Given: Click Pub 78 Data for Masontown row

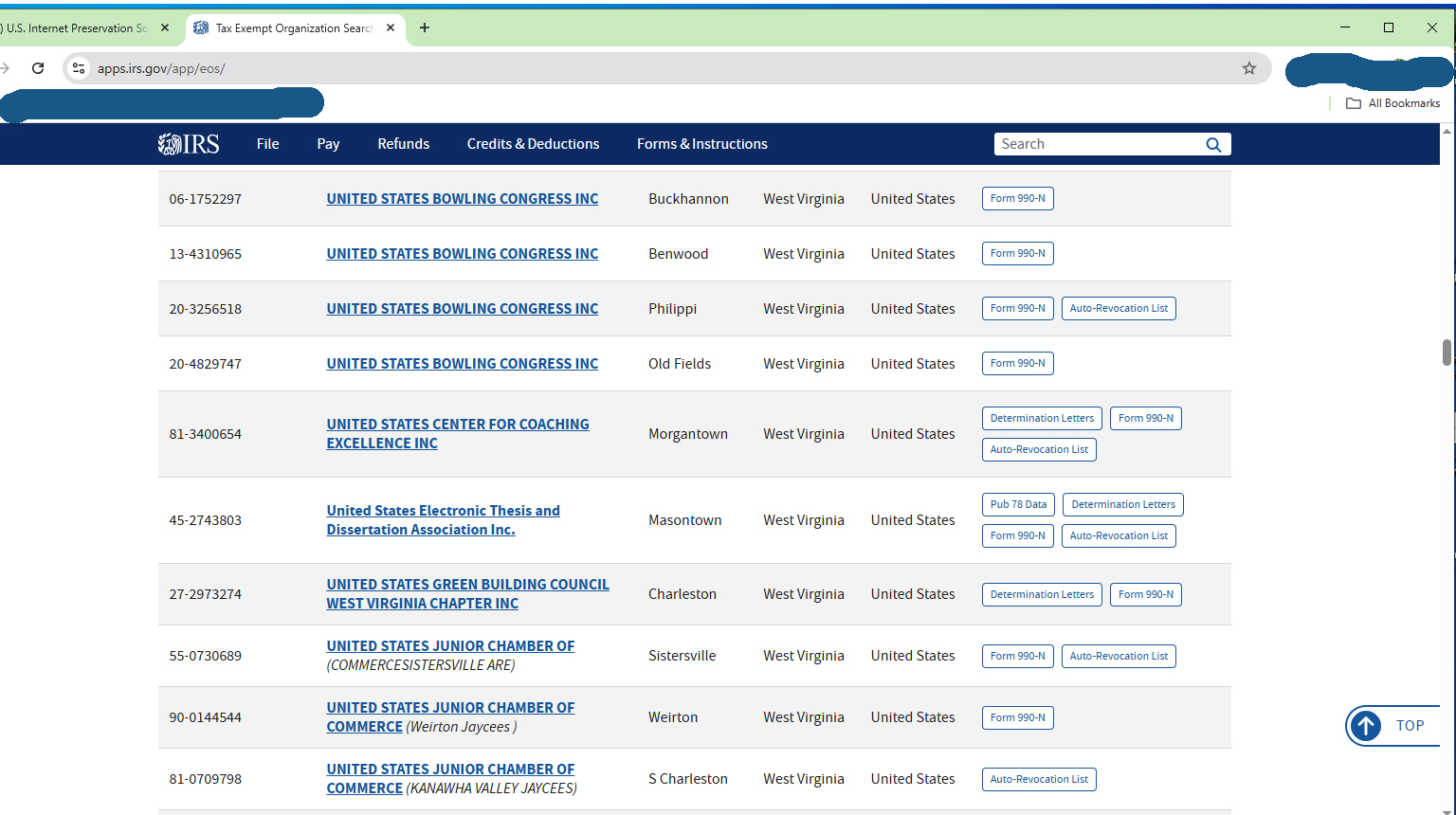Looking at the screenshot, I should tap(1018, 505).
